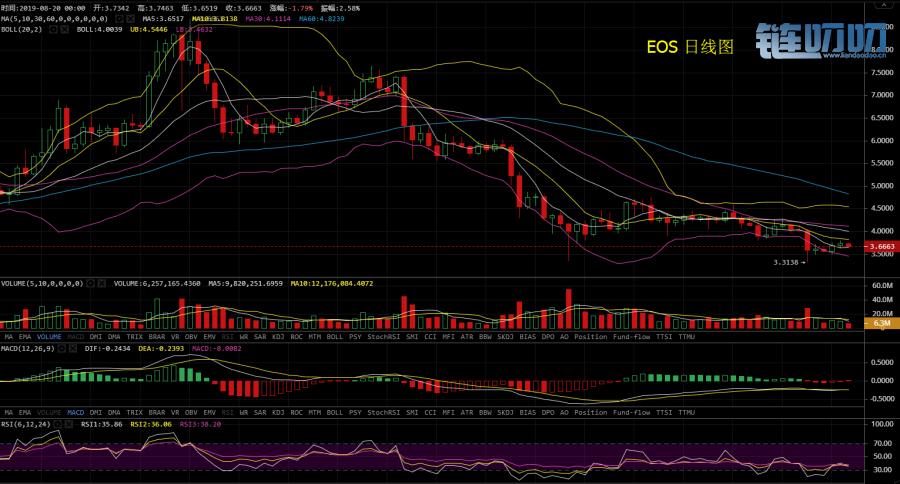Select DMA tab under the volume pane

pyautogui.click(x=114, y=337)
